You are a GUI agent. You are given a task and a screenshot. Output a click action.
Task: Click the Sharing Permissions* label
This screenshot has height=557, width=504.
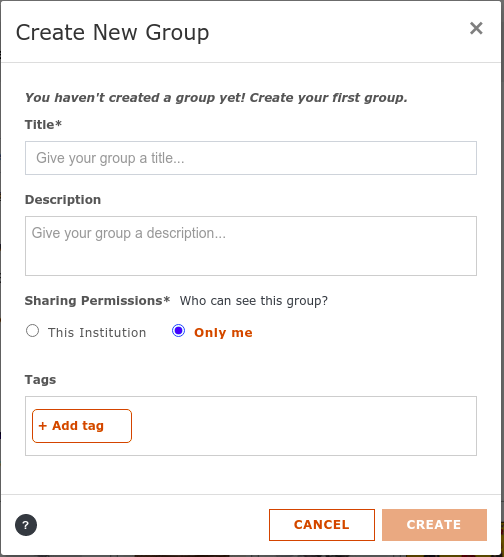[x=97, y=301]
